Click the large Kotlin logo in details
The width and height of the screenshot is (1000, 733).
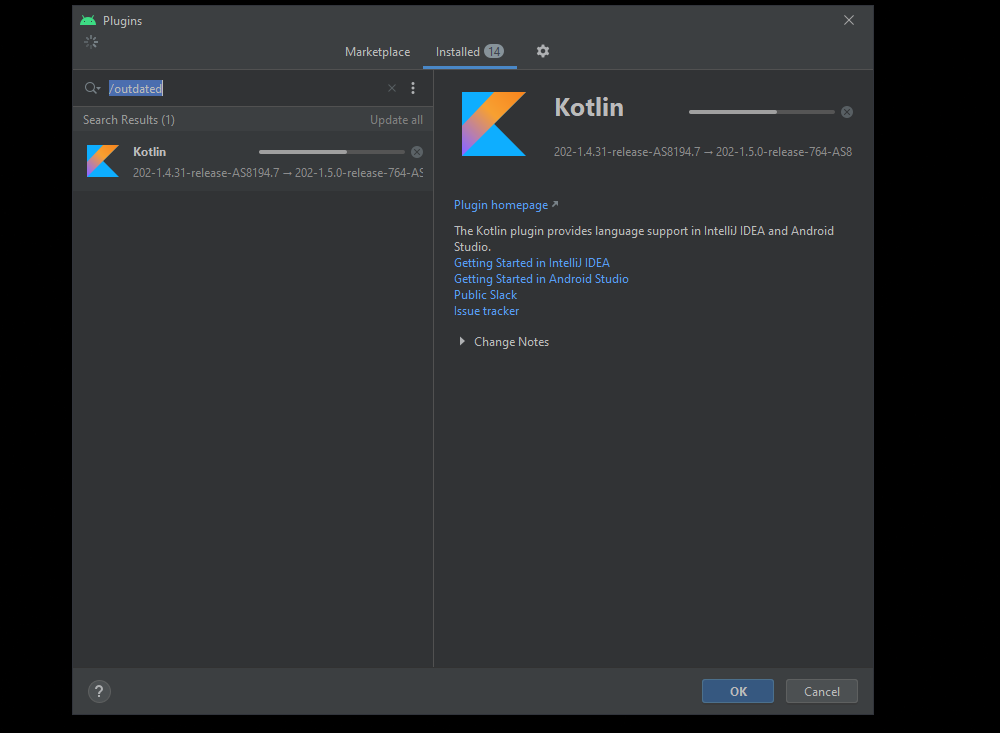[494, 124]
